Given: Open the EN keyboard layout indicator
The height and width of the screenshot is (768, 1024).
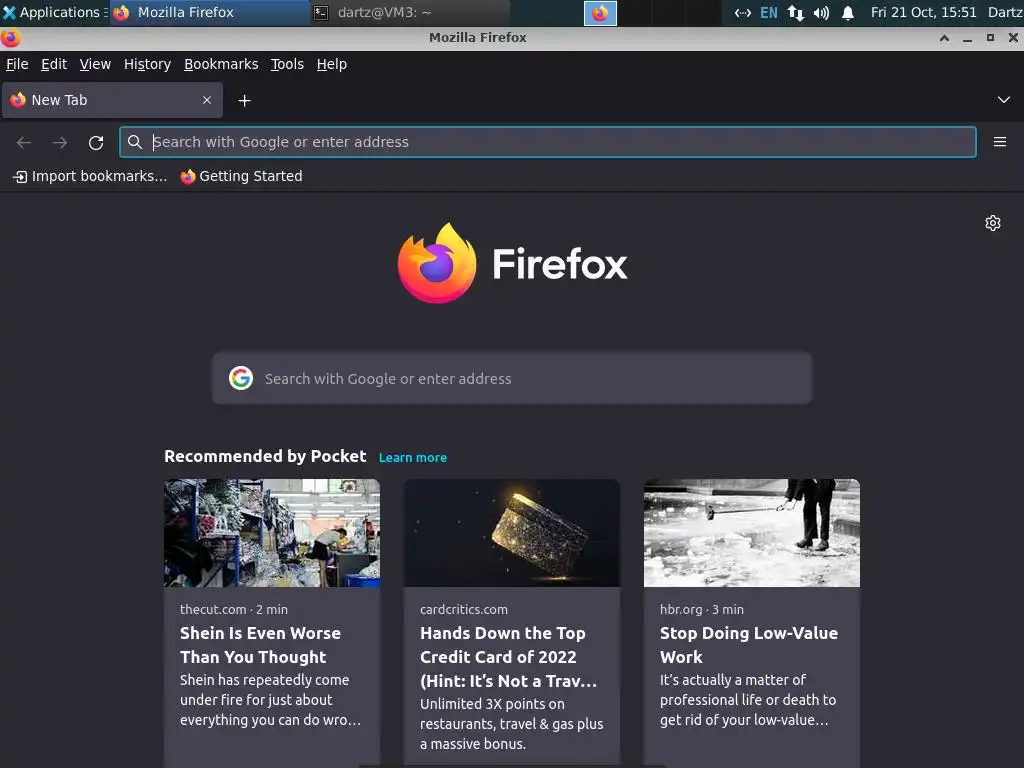Looking at the screenshot, I should (769, 12).
